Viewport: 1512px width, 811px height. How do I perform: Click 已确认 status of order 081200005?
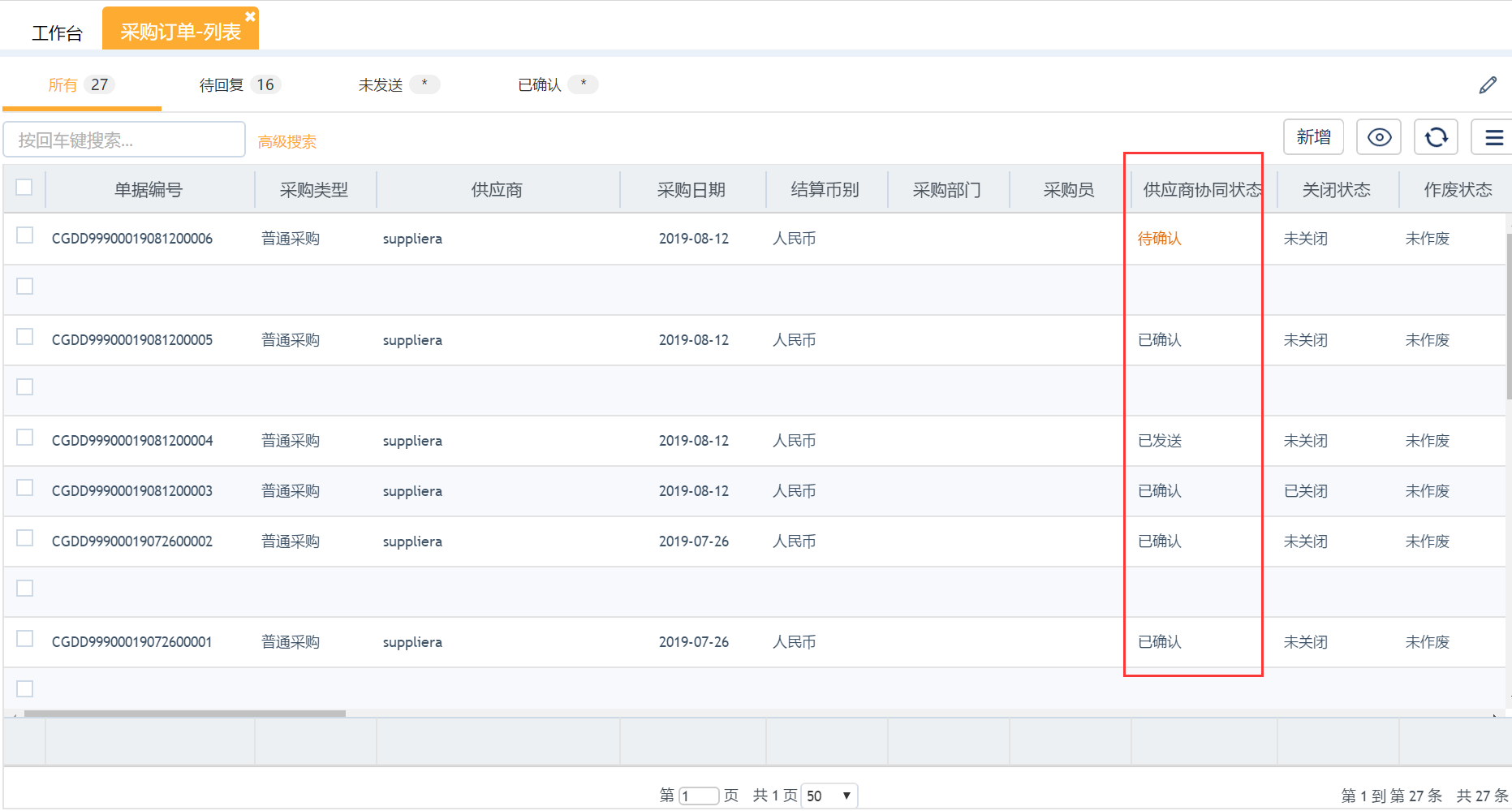pos(1160,340)
